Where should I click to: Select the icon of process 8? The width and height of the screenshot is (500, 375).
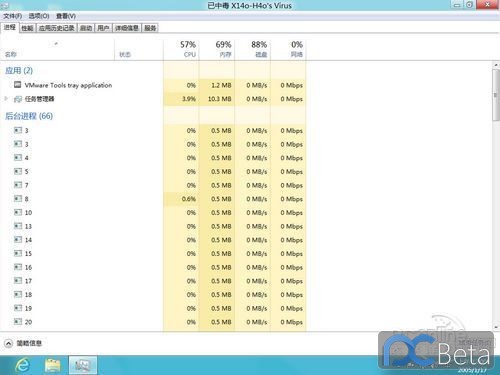18,199
